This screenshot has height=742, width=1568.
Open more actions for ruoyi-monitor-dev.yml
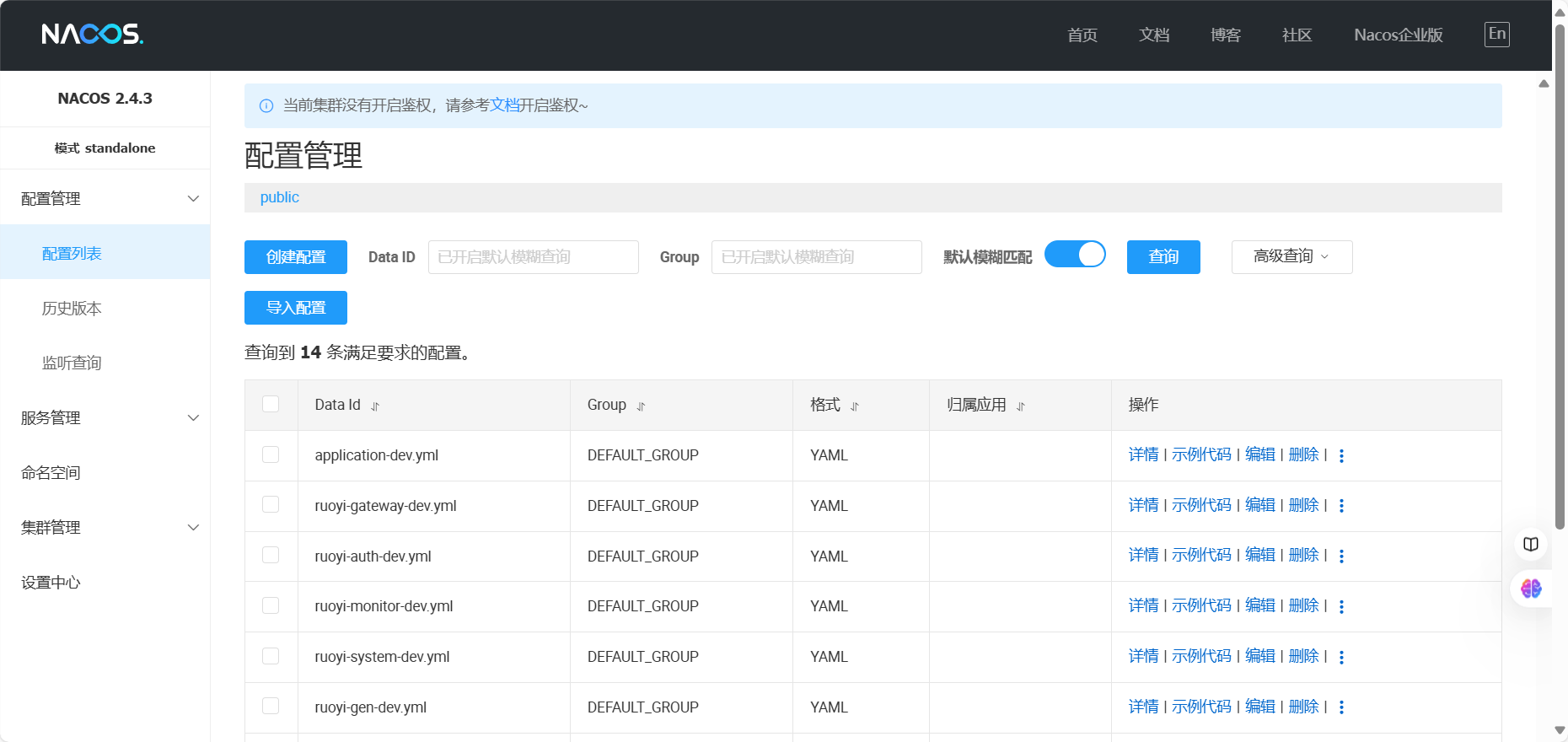click(1341, 606)
